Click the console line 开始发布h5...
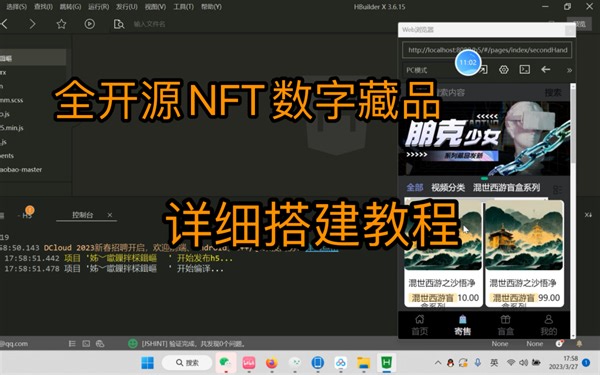The width and height of the screenshot is (600, 375). tap(119, 258)
